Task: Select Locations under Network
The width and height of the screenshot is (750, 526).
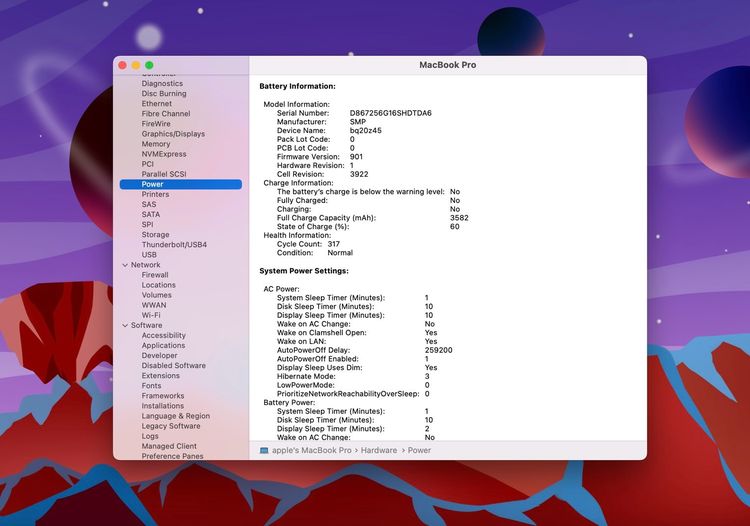Action: click(x=159, y=285)
